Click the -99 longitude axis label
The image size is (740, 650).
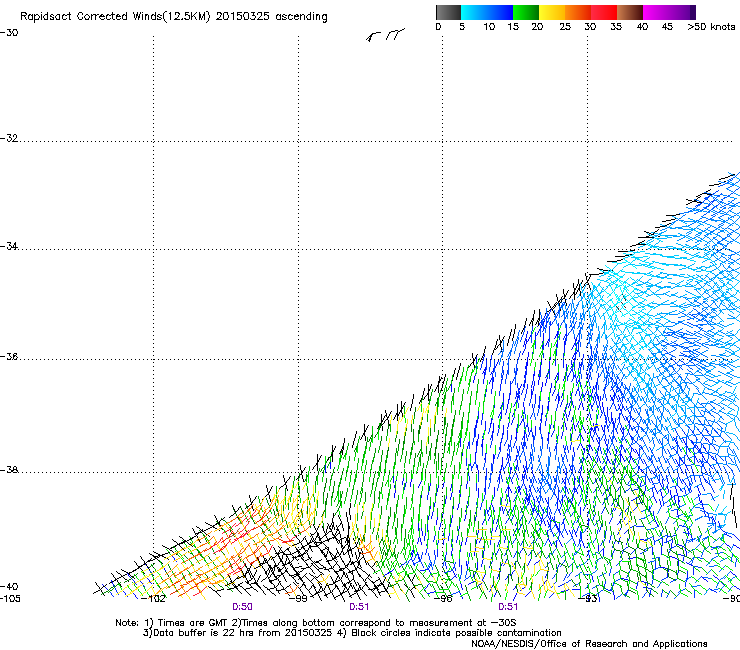coord(298,599)
